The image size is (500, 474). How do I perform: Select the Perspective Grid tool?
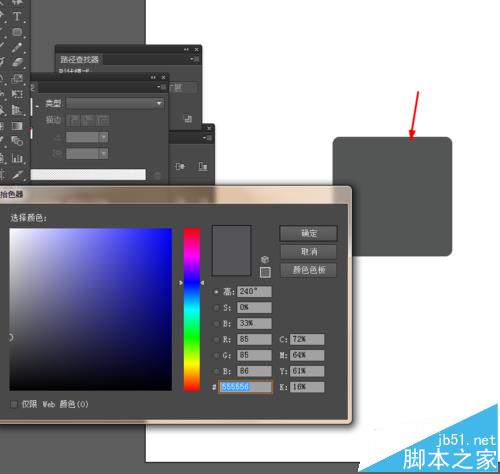pyautogui.click(x=17, y=110)
